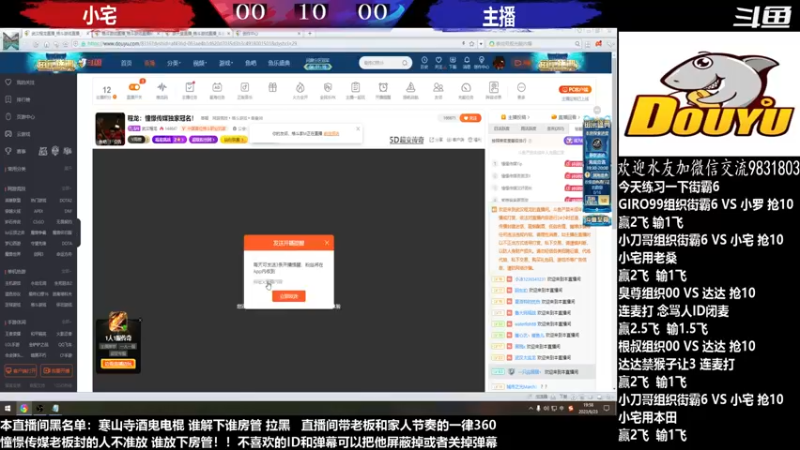The height and width of the screenshot is (450, 800).
Task: Open the two-people fans icon in the toolbar
Action: point(438,87)
